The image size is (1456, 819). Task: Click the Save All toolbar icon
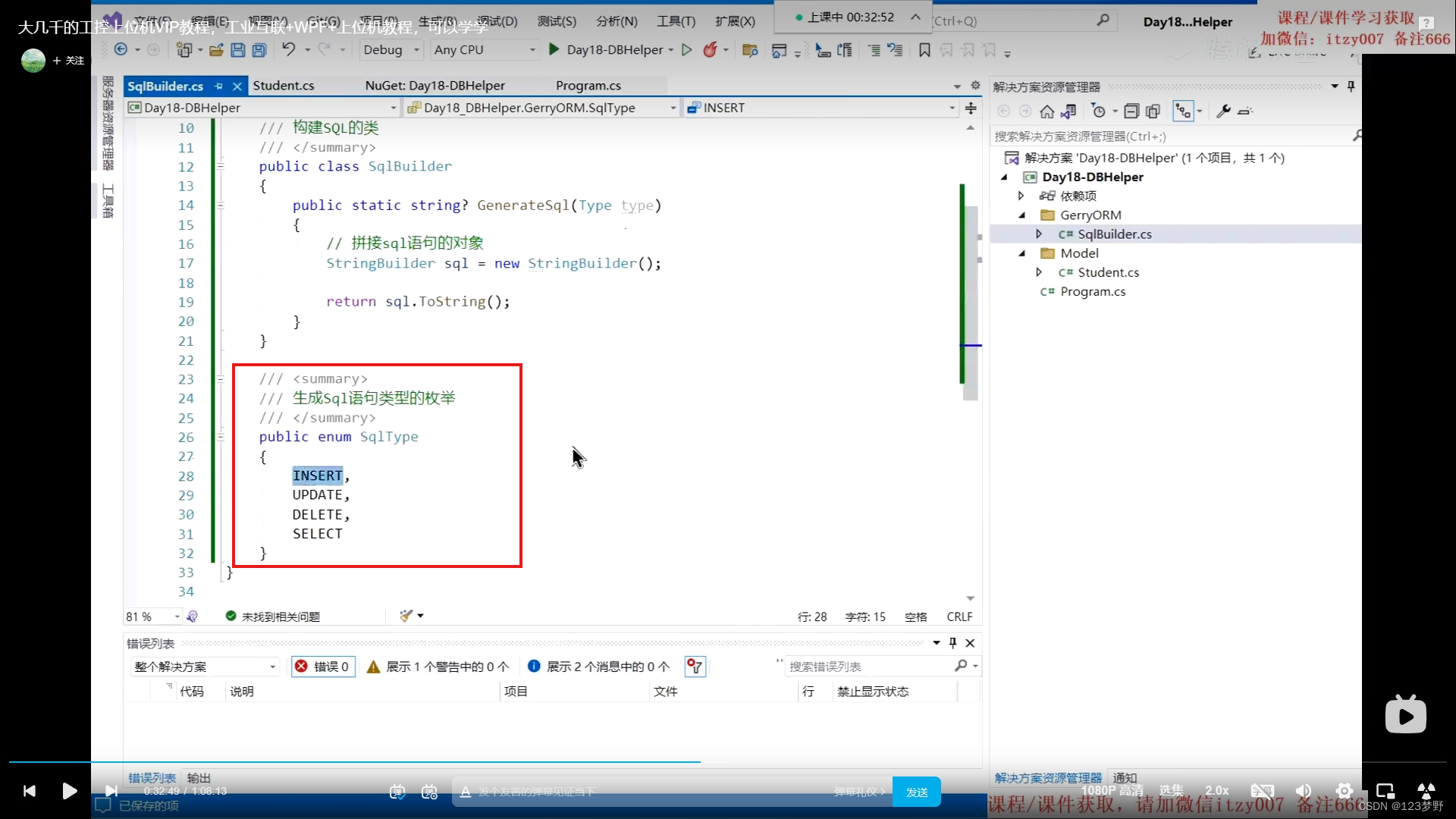[x=259, y=50]
